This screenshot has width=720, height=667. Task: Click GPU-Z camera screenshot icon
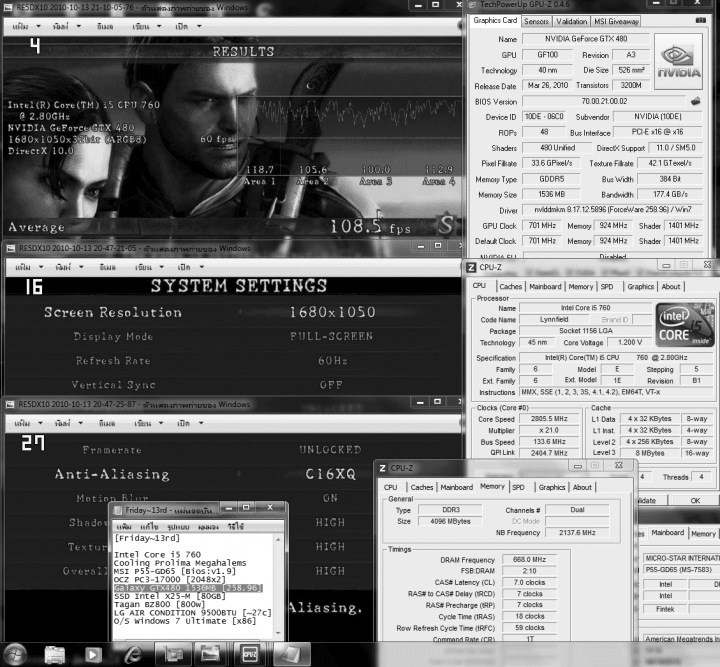[x=701, y=20]
